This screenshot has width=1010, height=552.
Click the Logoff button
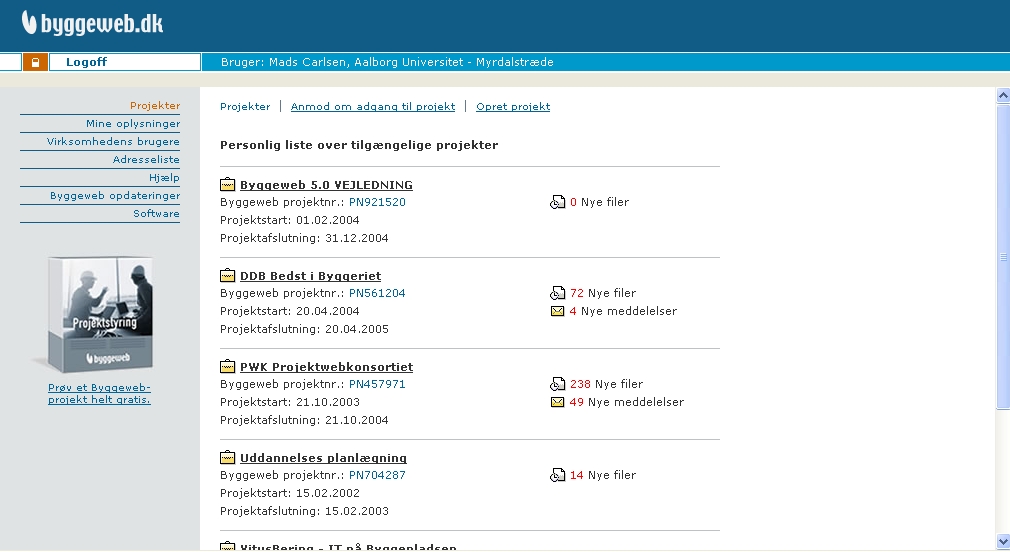[x=86, y=62]
